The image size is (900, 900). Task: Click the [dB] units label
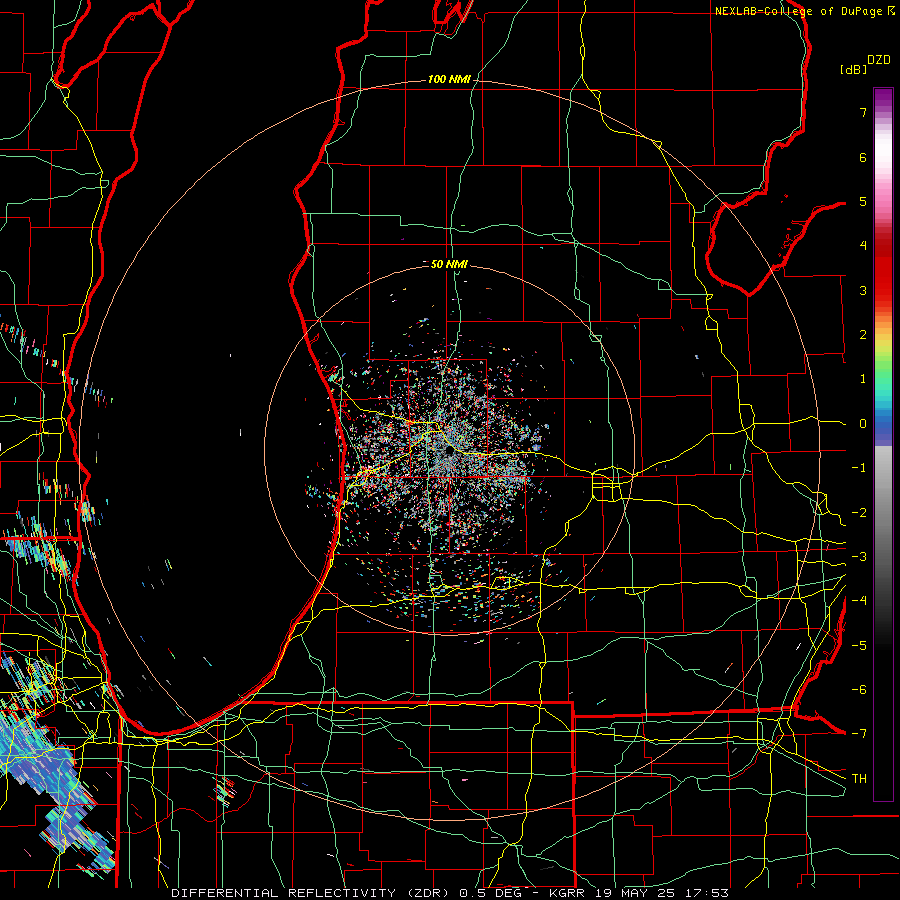coord(854,69)
